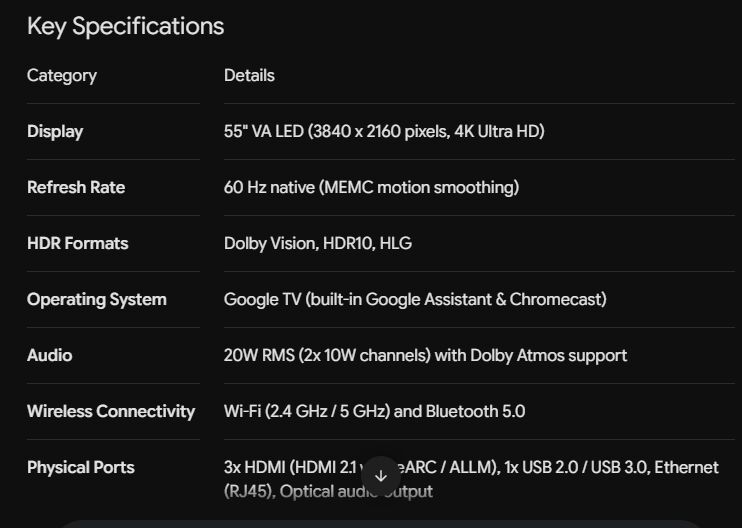Click the rounded panel edge at page bottom

tap(379, 524)
